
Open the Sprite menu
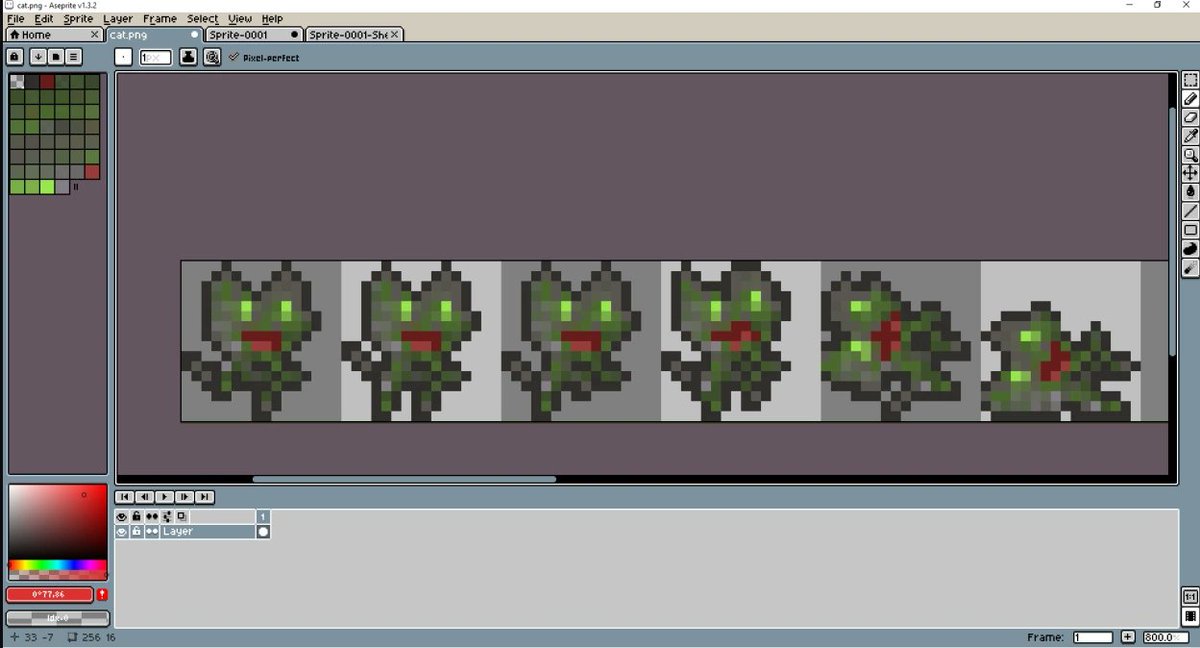tap(78, 19)
